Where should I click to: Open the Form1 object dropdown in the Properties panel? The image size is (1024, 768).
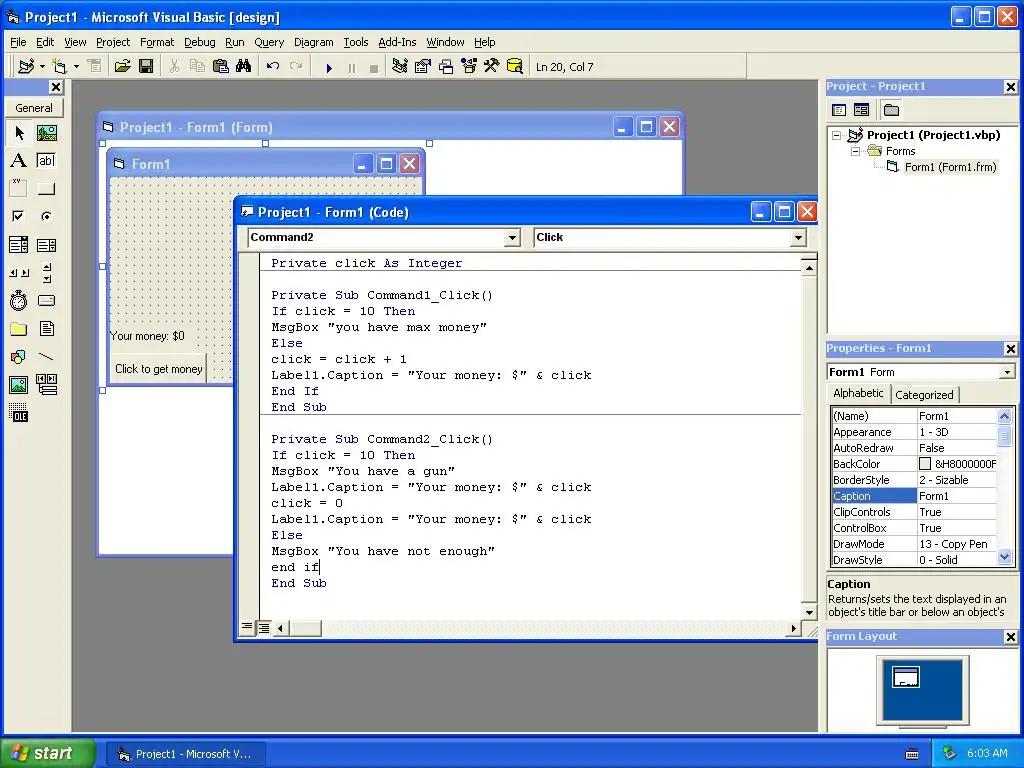click(1007, 372)
